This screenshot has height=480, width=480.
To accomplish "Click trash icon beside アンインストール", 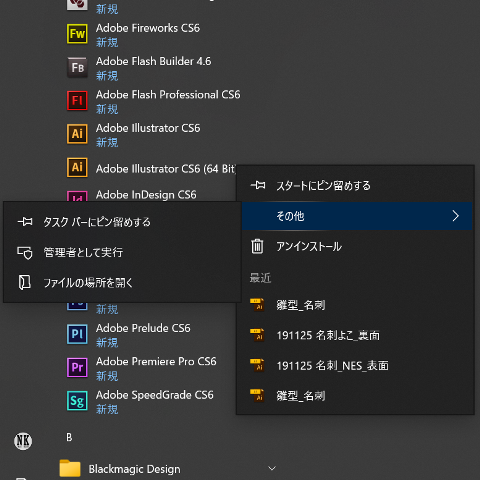I will [x=257, y=246].
